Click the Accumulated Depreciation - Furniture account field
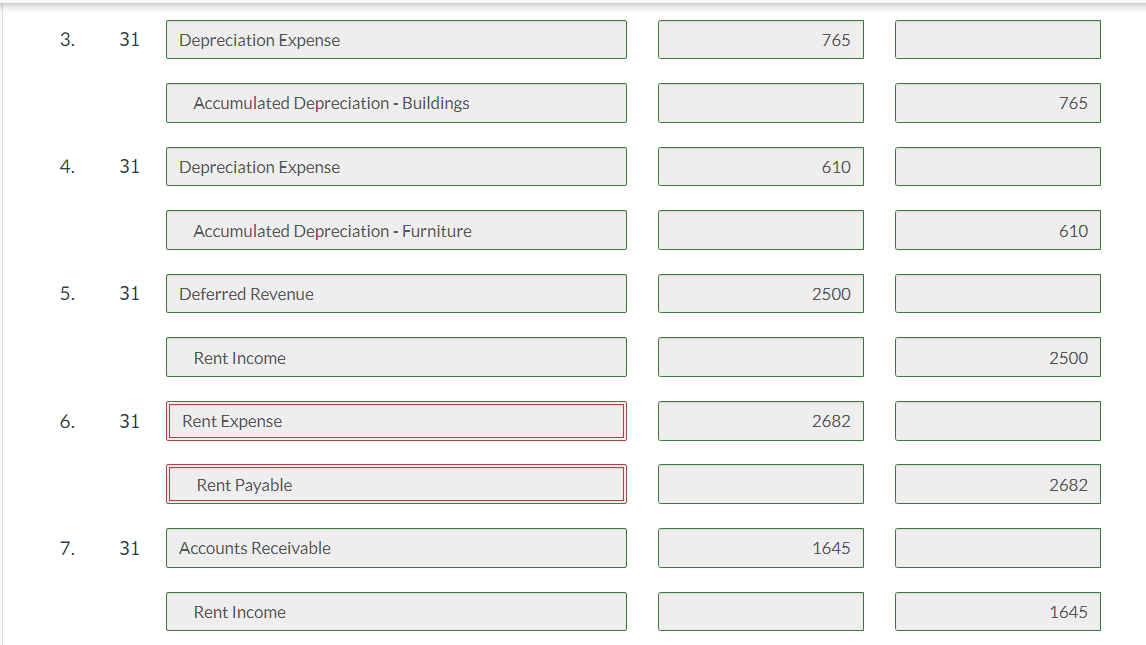Image resolution: width=1146 pixels, height=645 pixels. 396,230
